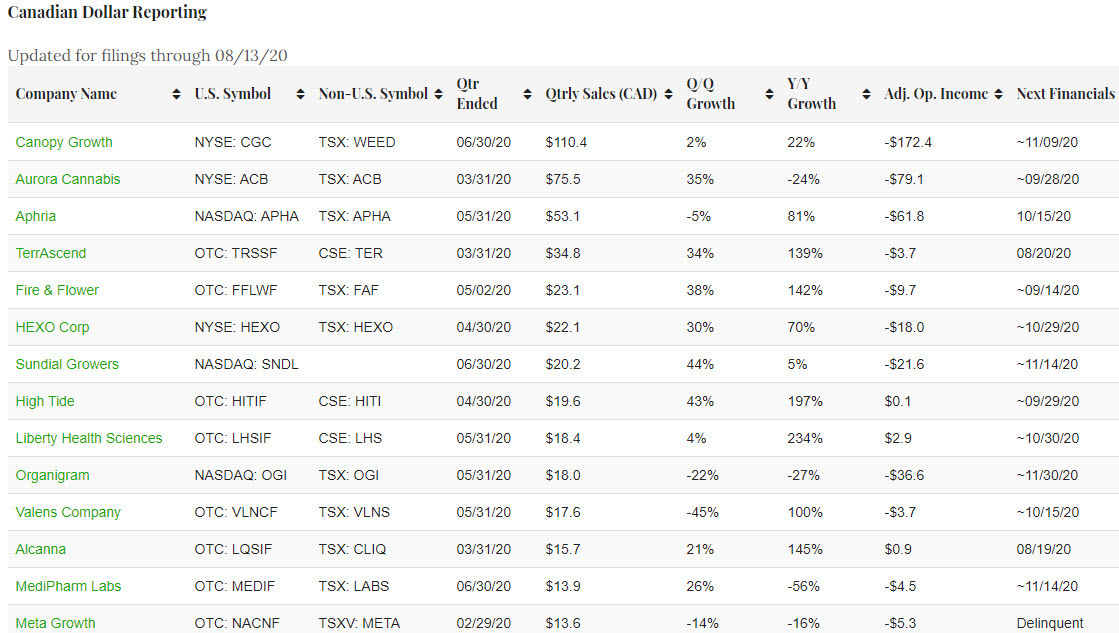
Task: Click the HEXO Corp link
Action: click(x=52, y=327)
